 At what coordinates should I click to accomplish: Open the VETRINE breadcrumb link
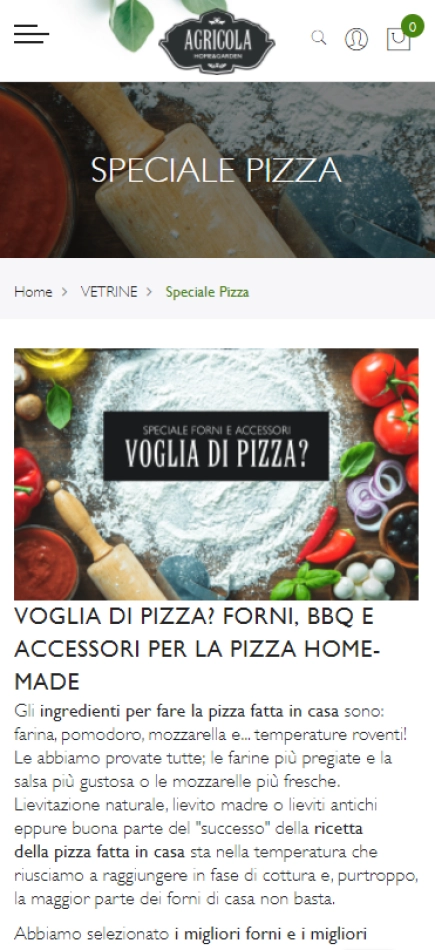point(109,292)
